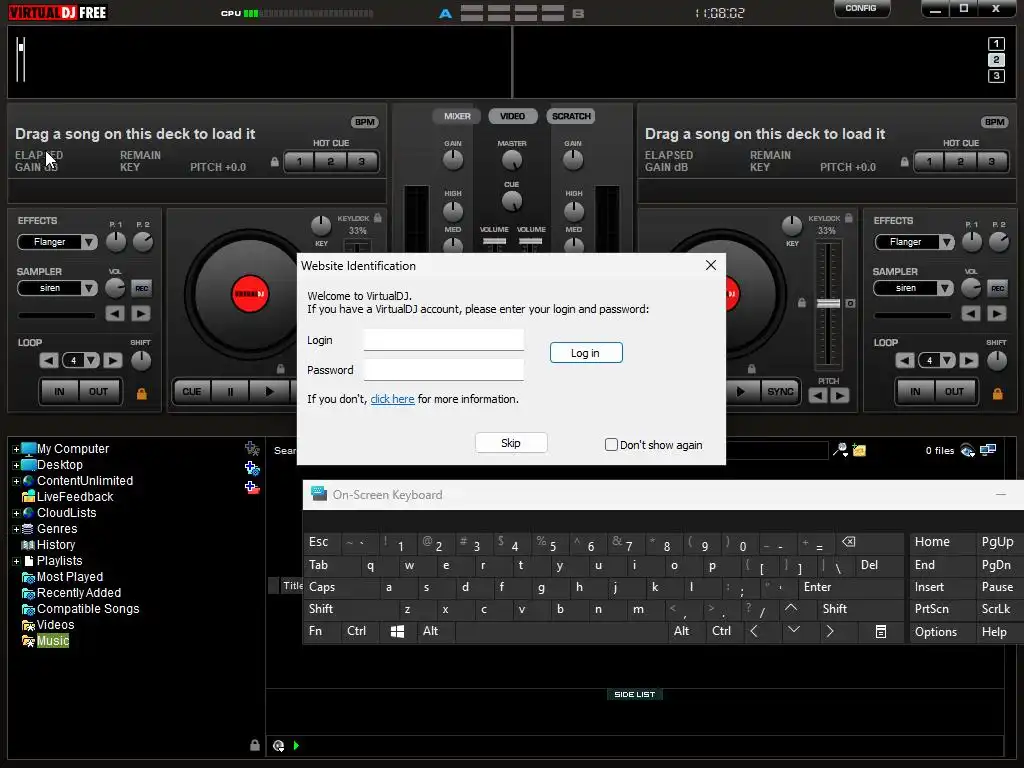The width and height of the screenshot is (1024, 768).
Task: Switch center panel to VIDEO tab
Action: pos(512,116)
